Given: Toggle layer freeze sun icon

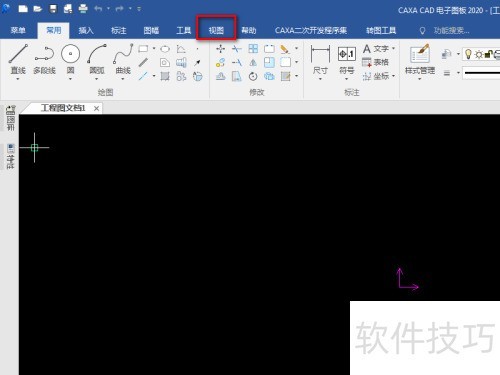Looking at the screenshot, I should (479, 54).
